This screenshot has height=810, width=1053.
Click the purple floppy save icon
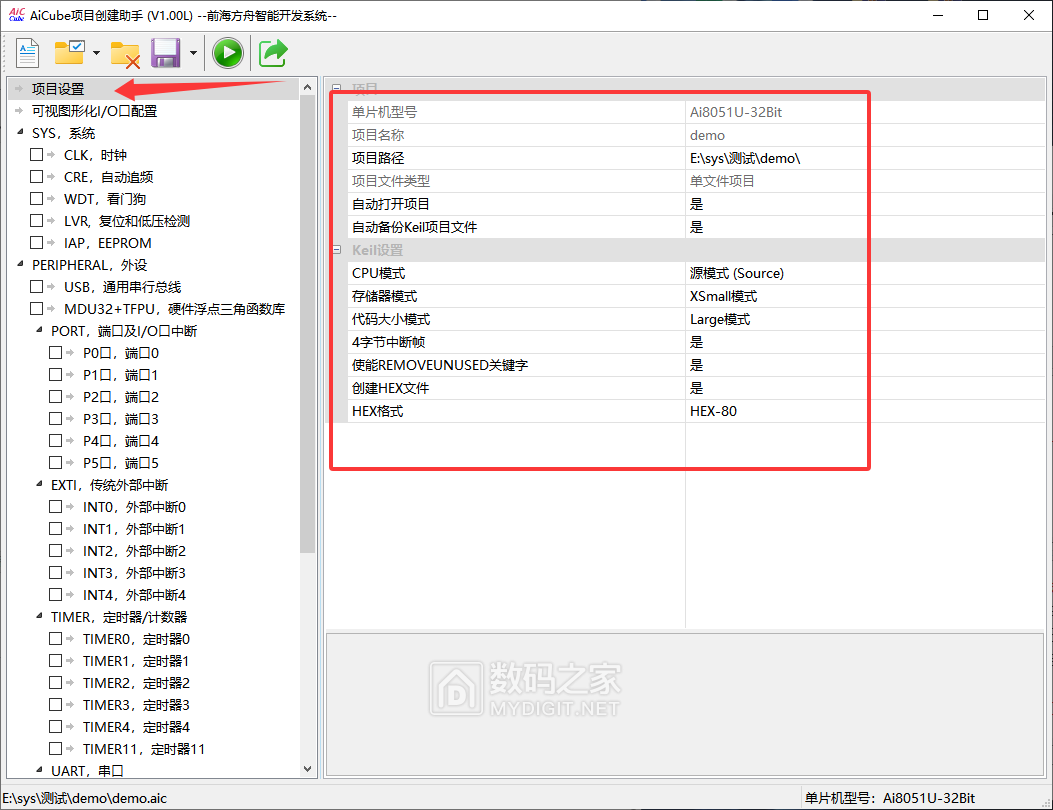pyautogui.click(x=165, y=52)
